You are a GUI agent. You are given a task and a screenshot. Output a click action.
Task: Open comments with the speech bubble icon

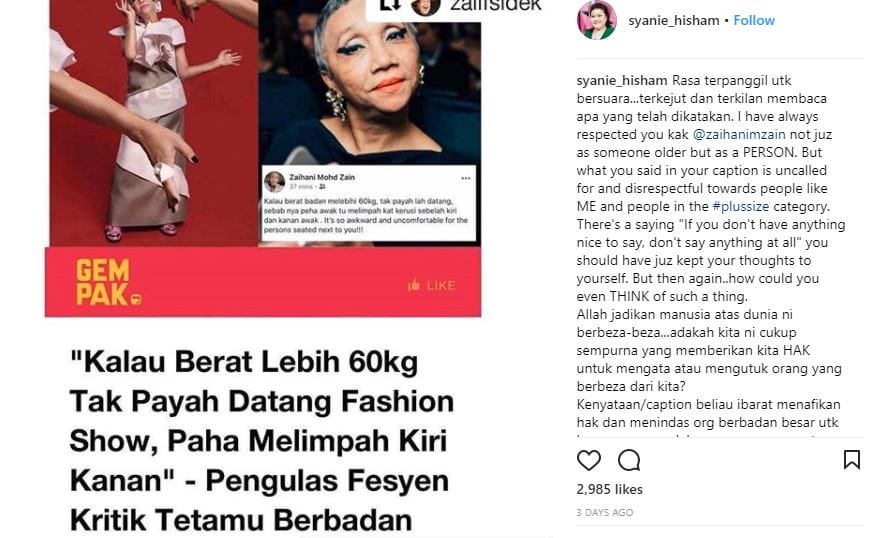tap(629, 460)
